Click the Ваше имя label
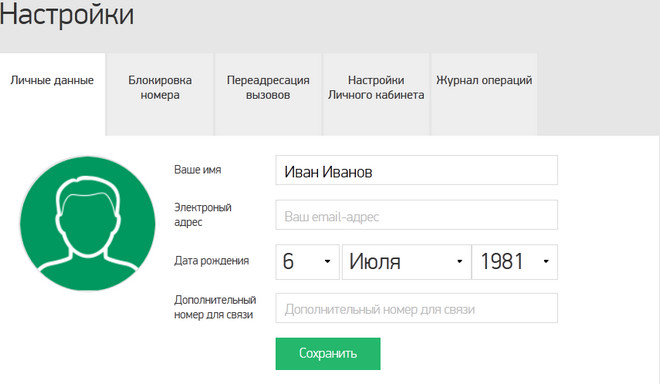The image size is (660, 384). click(198, 170)
